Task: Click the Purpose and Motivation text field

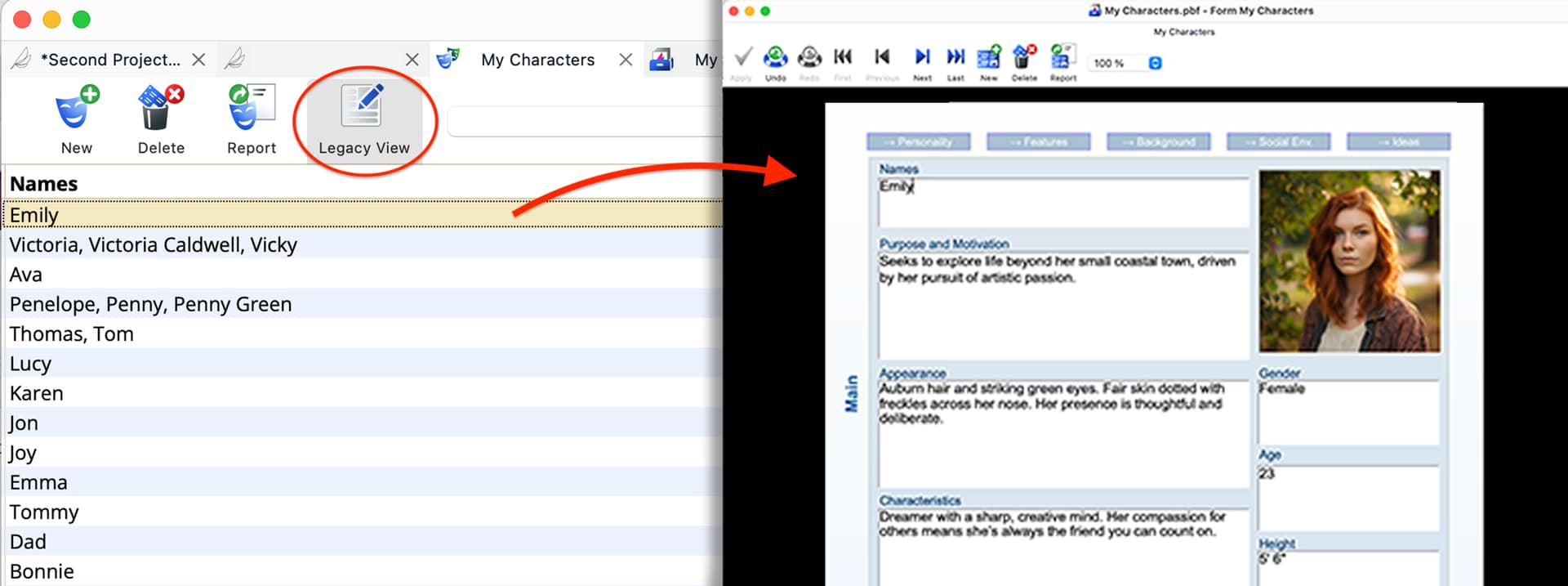Action: [x=1062, y=311]
